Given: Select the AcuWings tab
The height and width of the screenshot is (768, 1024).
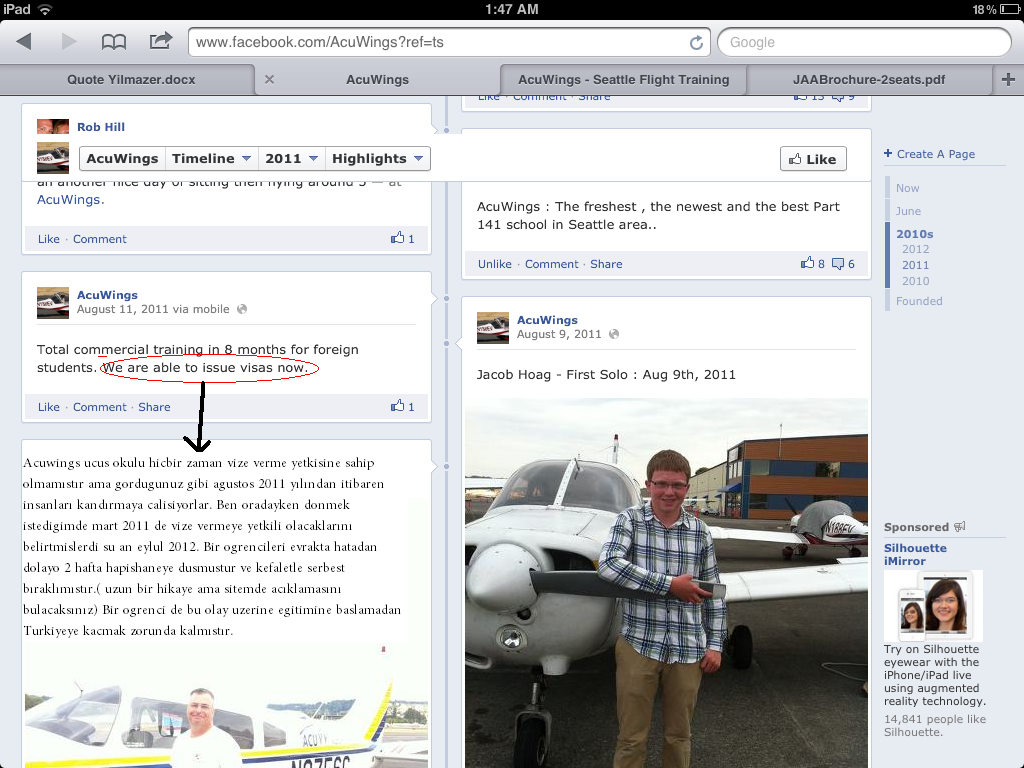Looking at the screenshot, I should 377,80.
